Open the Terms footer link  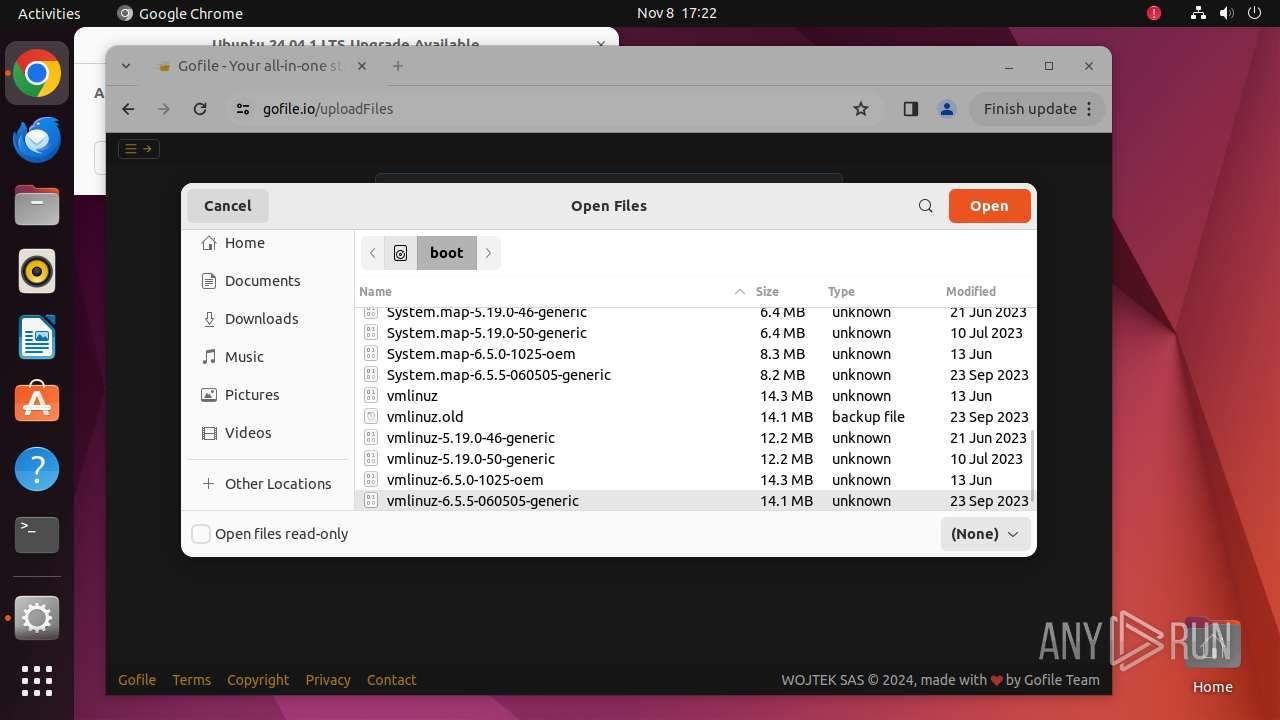[191, 680]
